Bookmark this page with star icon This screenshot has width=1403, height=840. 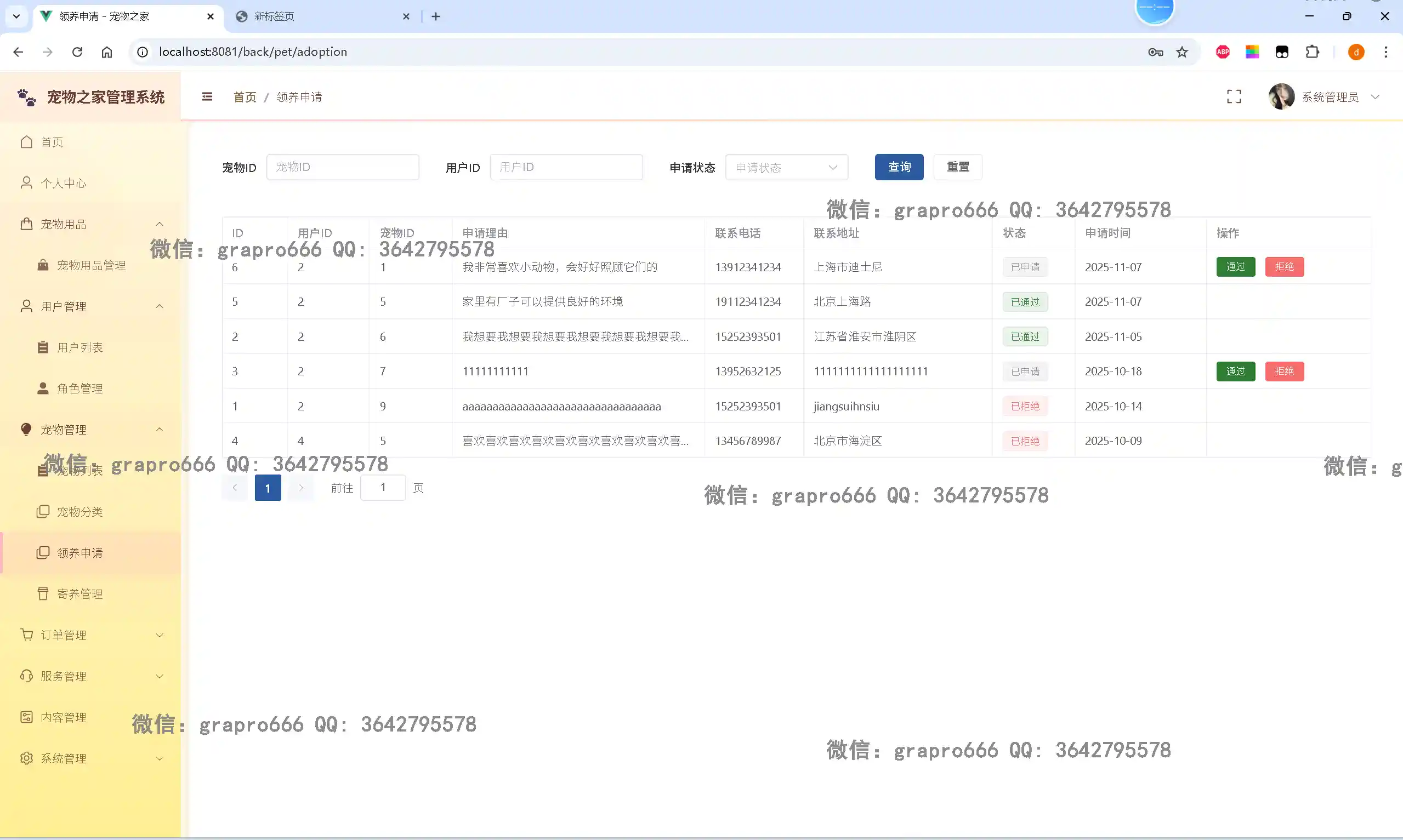point(1182,52)
